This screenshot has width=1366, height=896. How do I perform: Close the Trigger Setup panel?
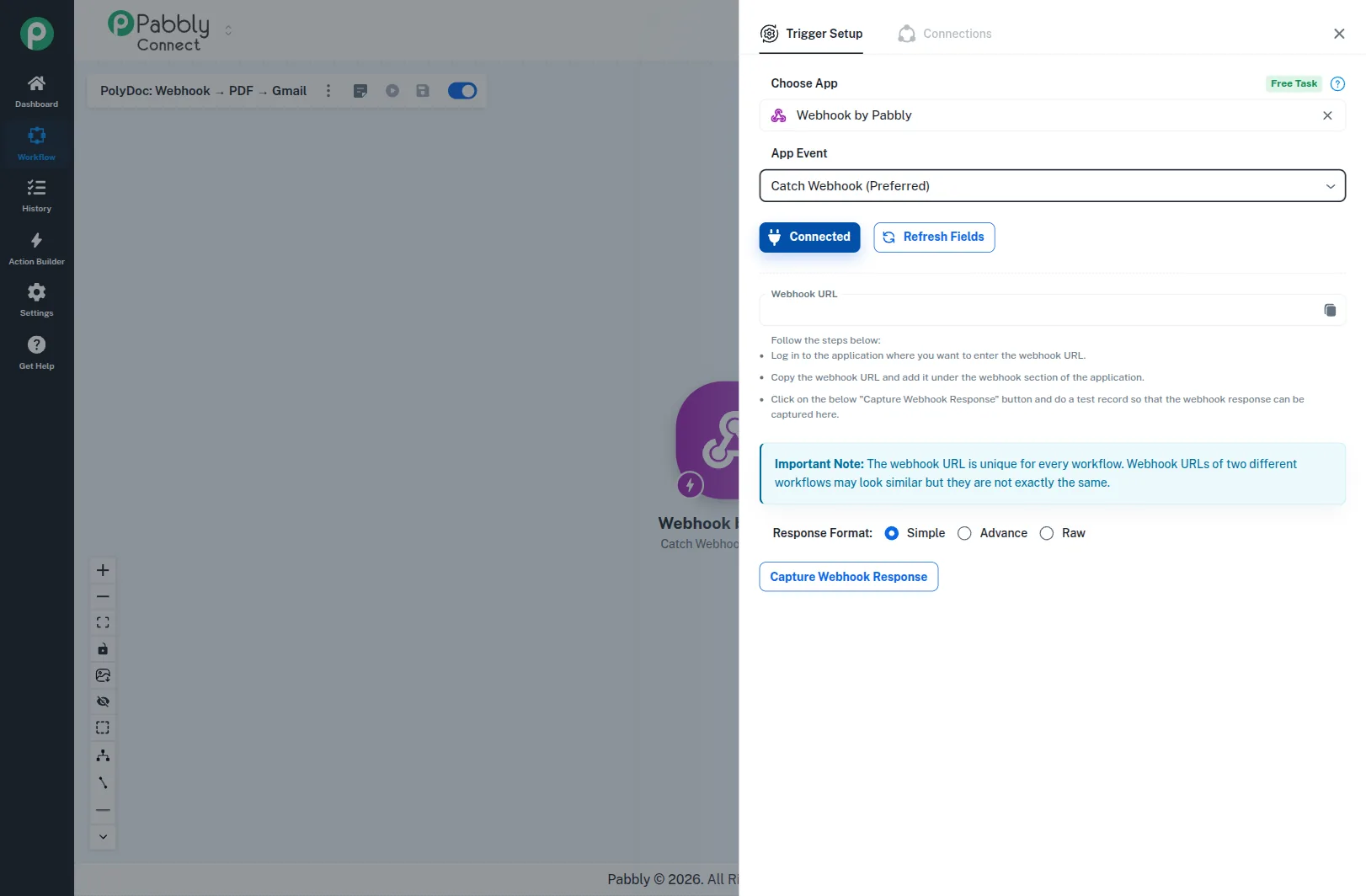pyautogui.click(x=1339, y=34)
